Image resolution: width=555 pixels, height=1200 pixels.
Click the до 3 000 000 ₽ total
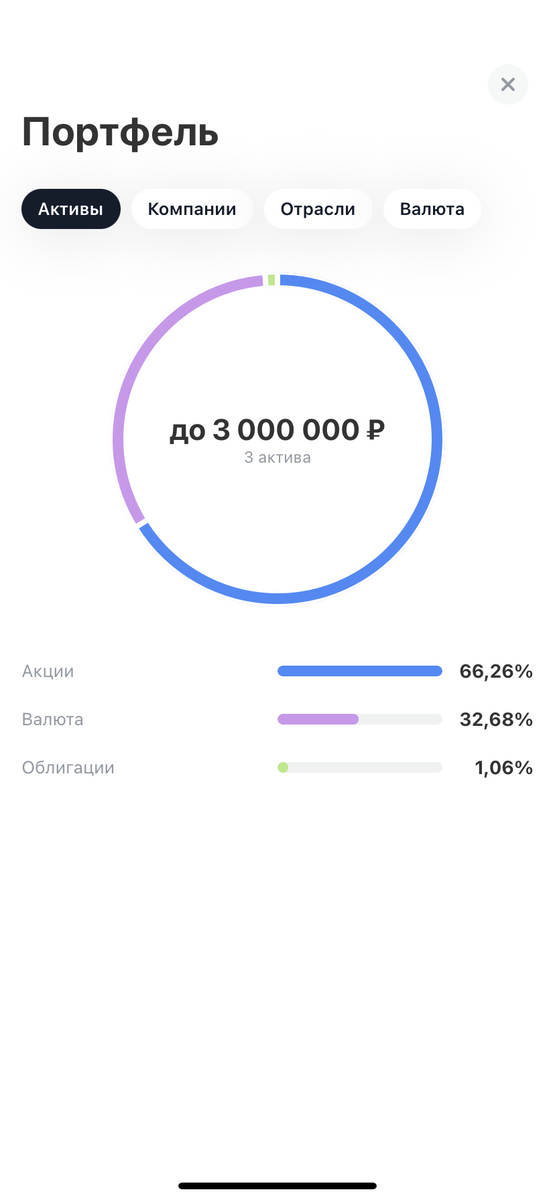point(277,430)
